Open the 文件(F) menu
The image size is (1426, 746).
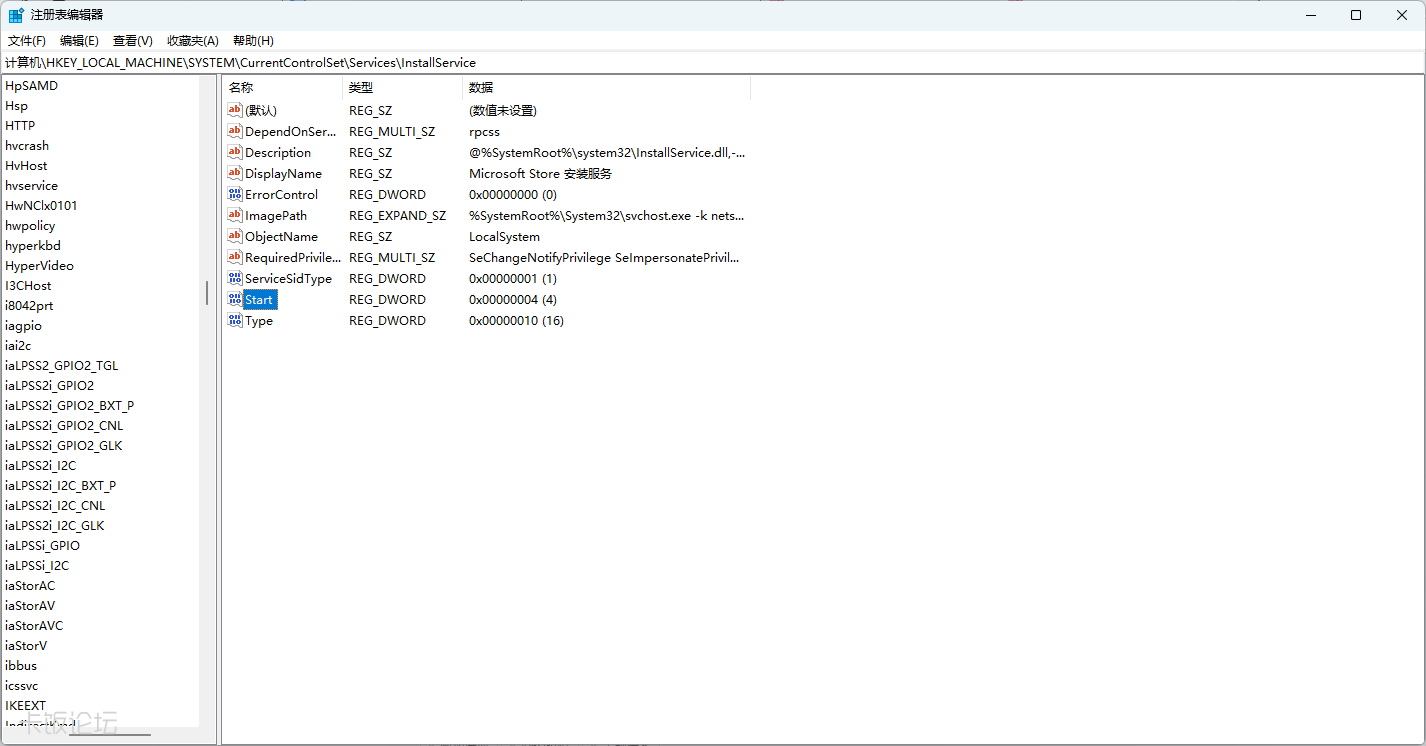[27, 41]
